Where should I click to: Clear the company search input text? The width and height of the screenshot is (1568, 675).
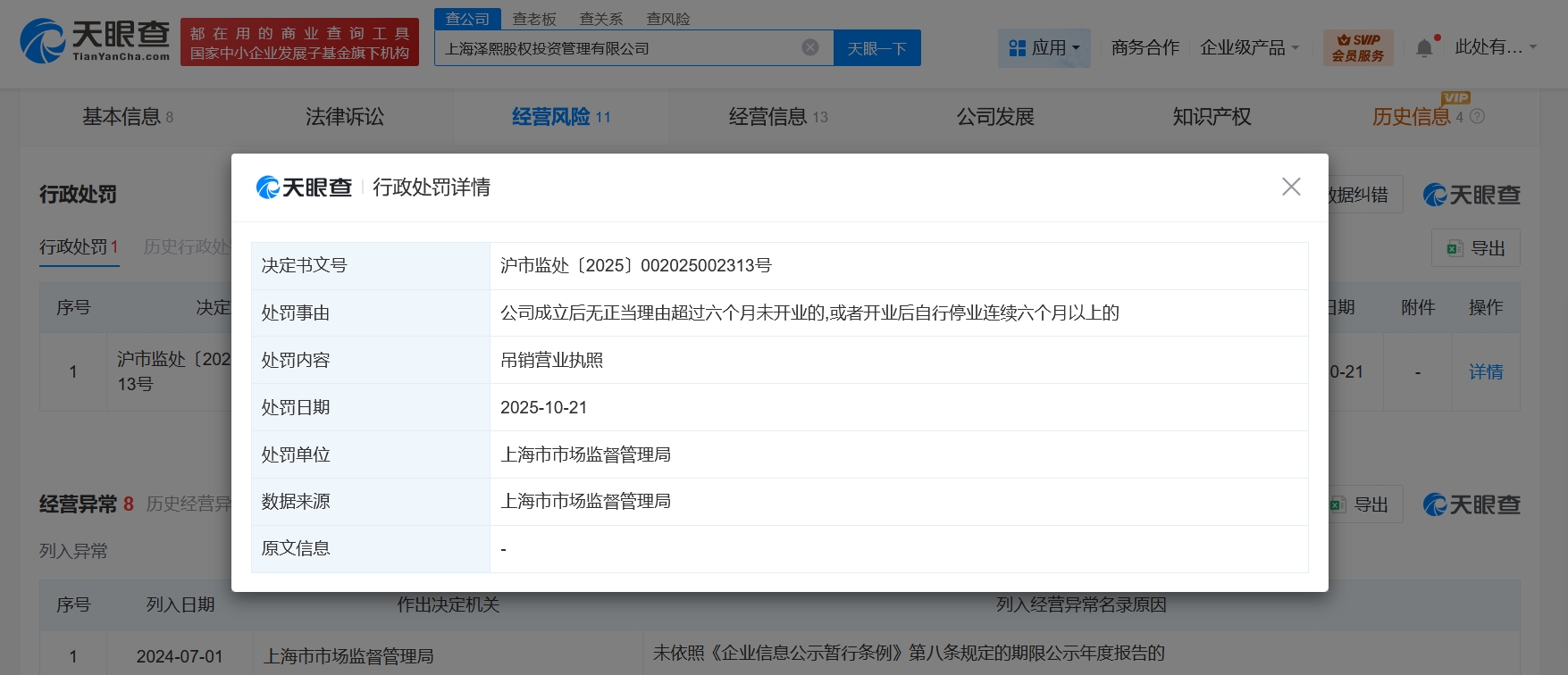[x=809, y=48]
